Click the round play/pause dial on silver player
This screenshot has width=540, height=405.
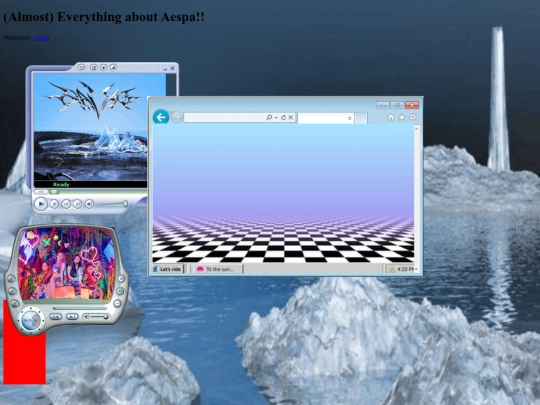(x=31, y=321)
